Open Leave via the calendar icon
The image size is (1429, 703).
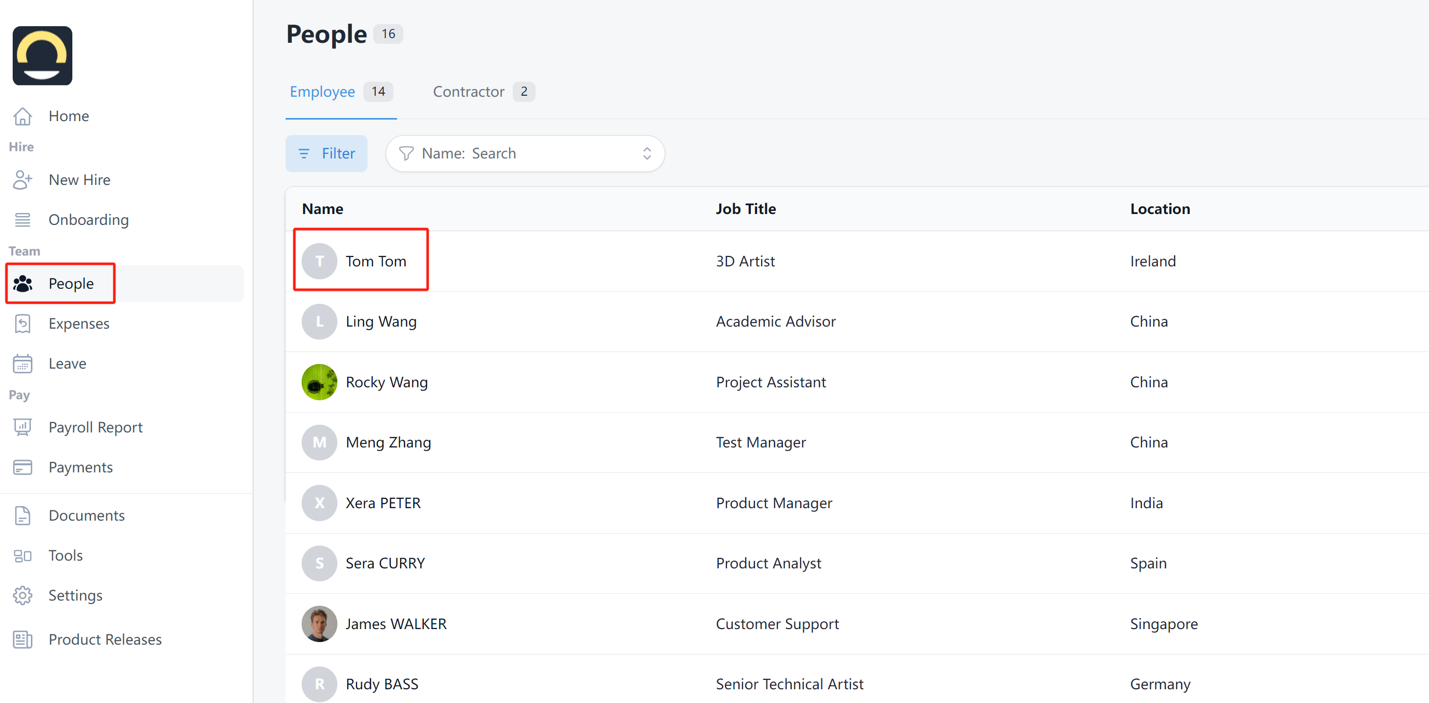click(x=23, y=364)
